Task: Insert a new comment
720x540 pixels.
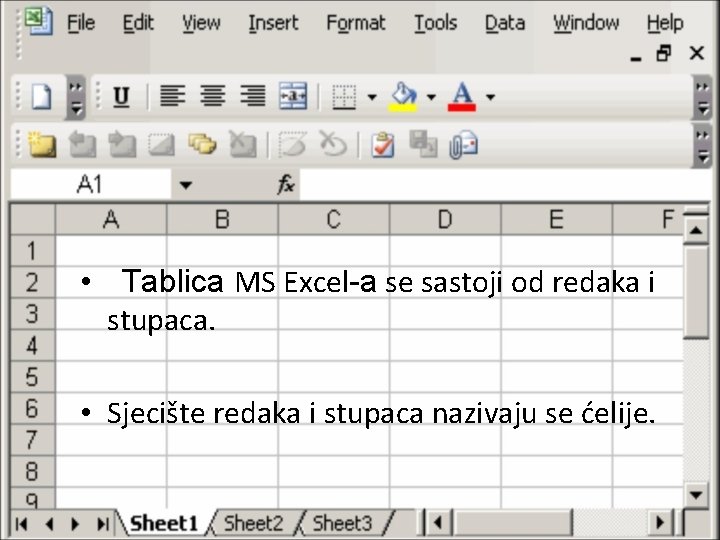Action: 42,145
